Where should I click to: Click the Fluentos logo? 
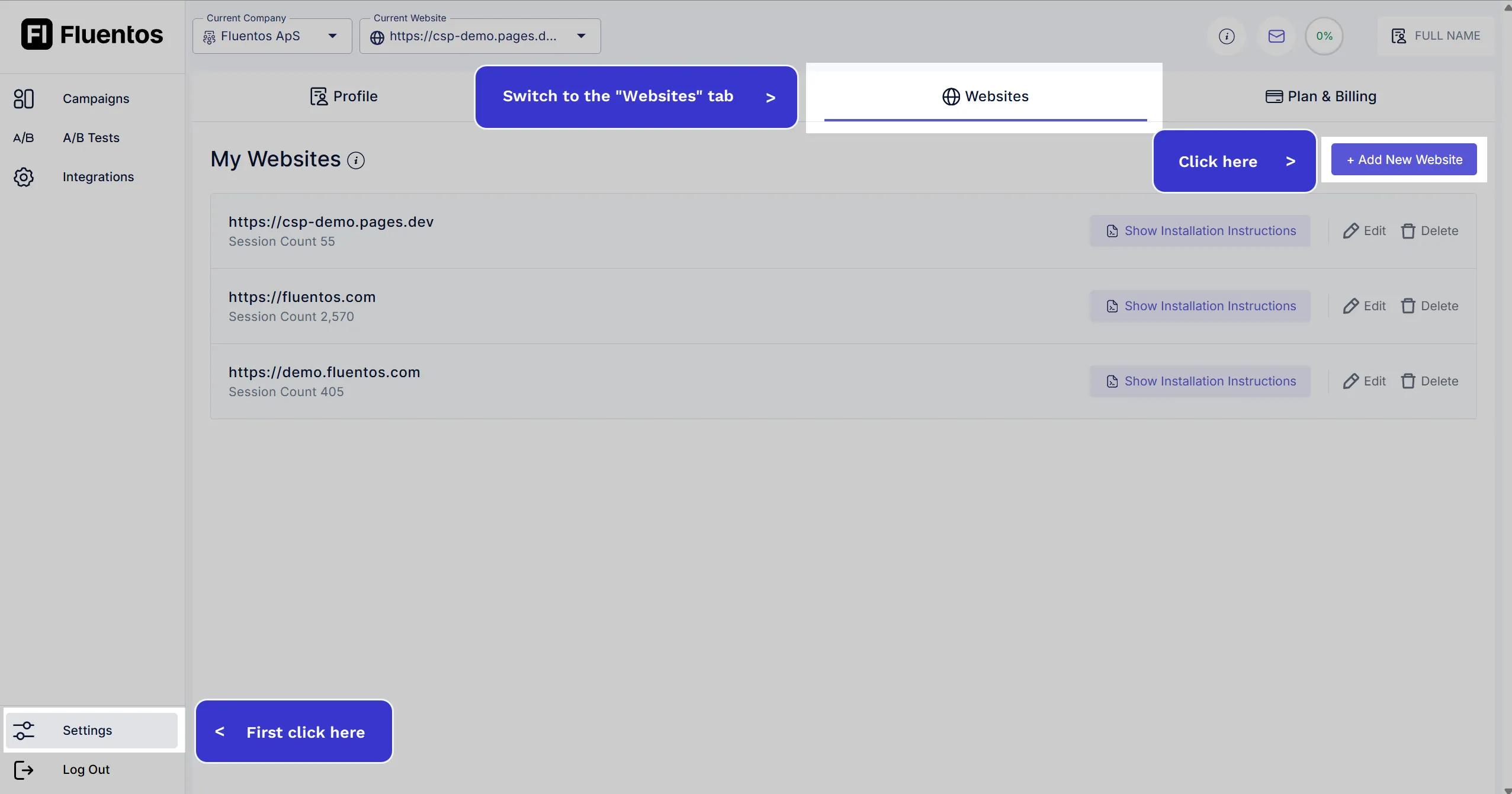coord(92,34)
